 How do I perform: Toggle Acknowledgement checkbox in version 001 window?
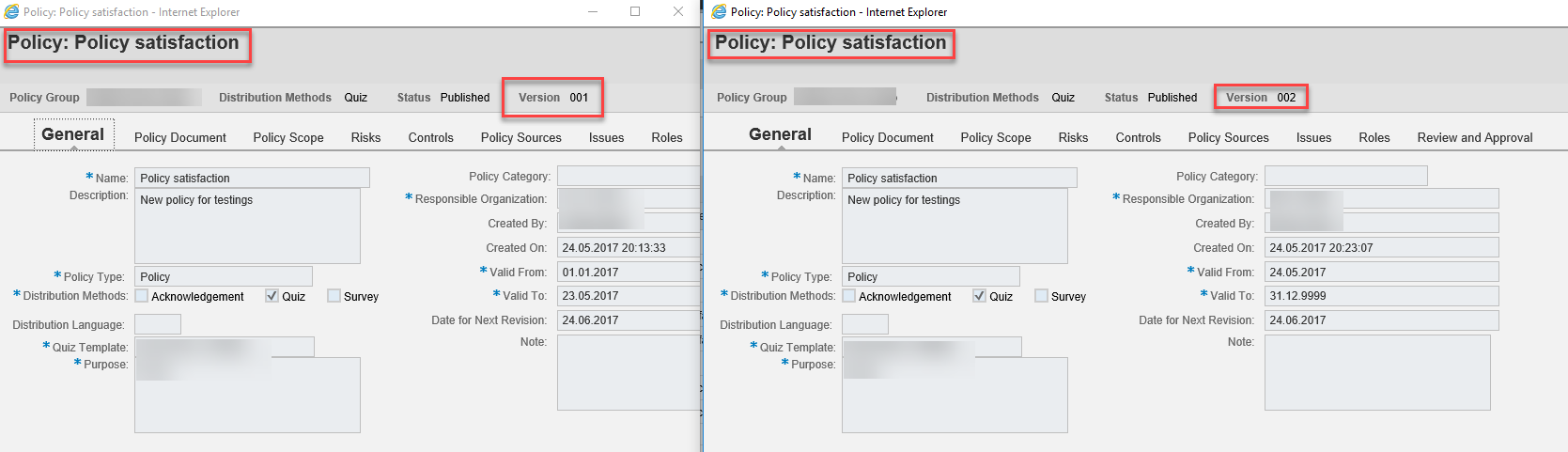142,296
